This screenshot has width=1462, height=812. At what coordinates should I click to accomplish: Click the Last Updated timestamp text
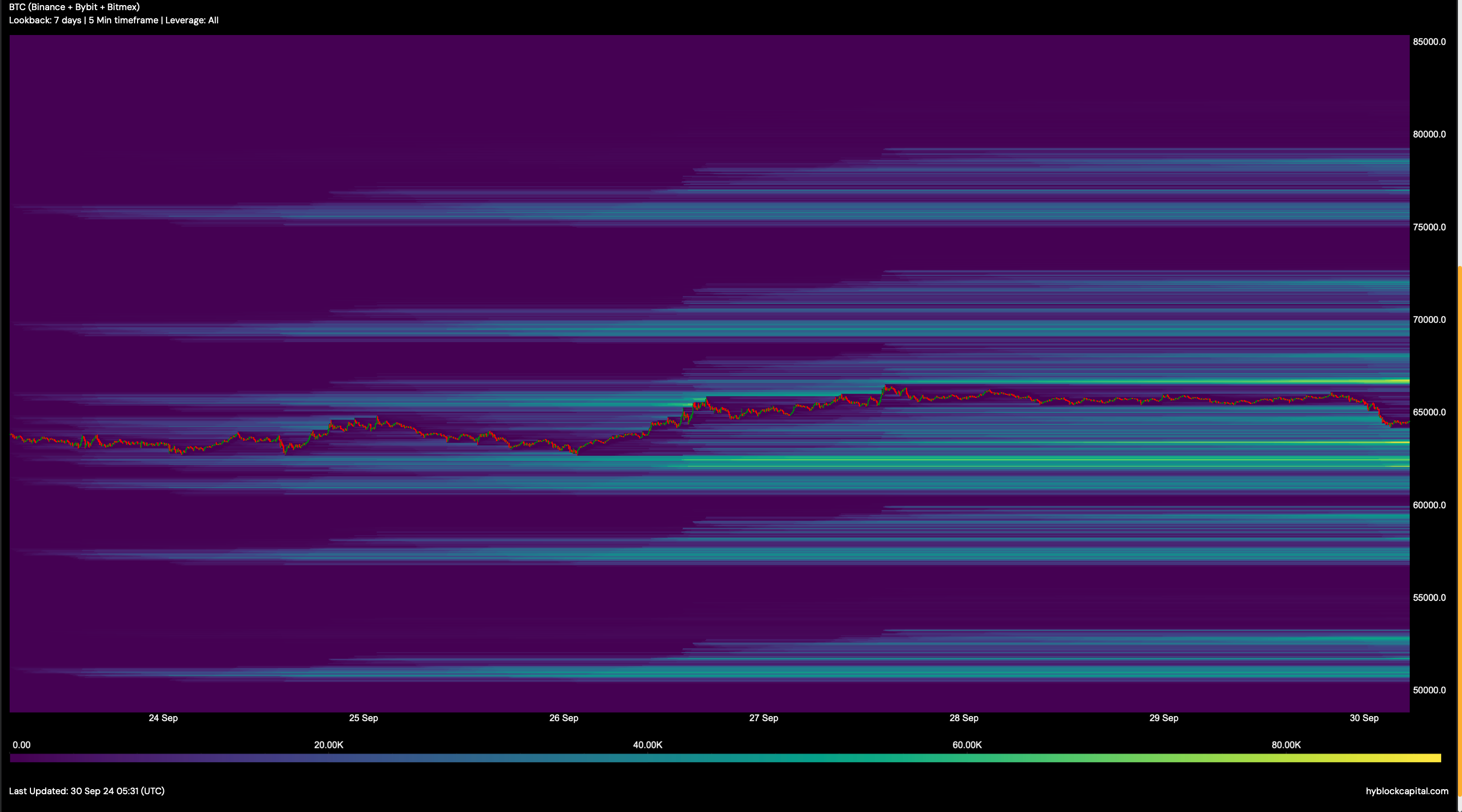[87, 791]
